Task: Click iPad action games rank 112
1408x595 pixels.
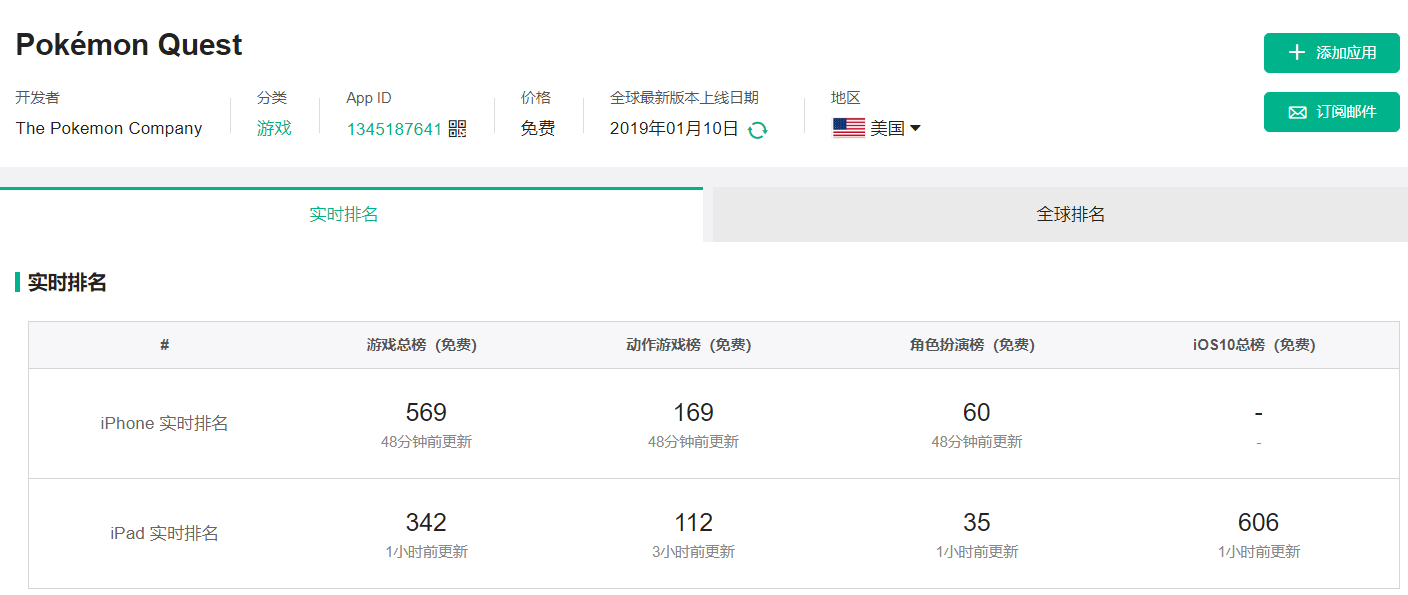Action: point(693,522)
